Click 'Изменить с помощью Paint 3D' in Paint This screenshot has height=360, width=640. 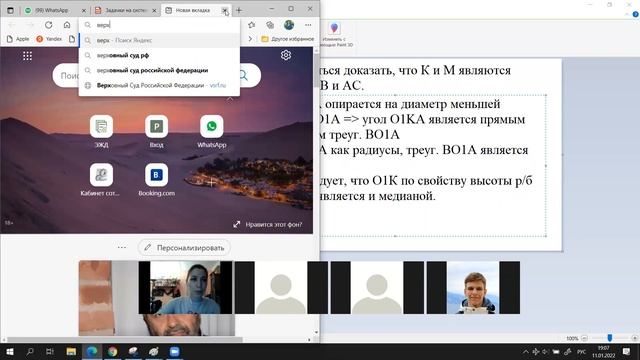pyautogui.click(x=335, y=34)
